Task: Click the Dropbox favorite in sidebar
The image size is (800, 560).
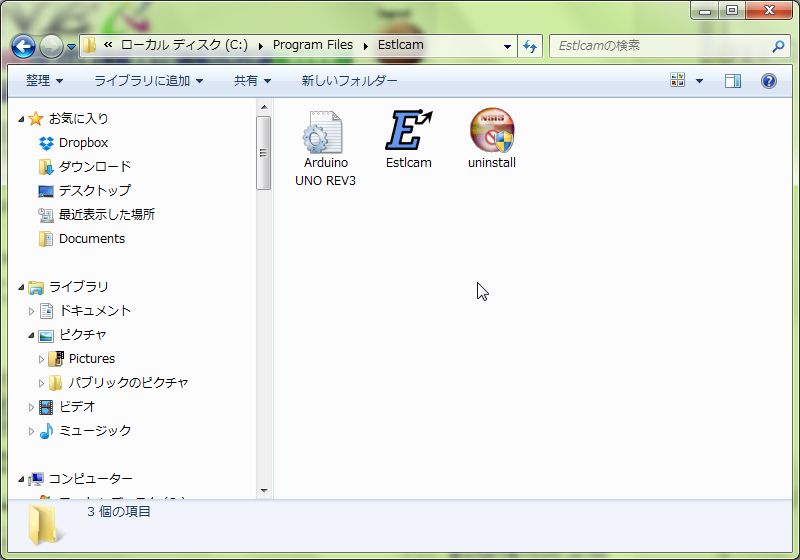Action: click(x=83, y=143)
